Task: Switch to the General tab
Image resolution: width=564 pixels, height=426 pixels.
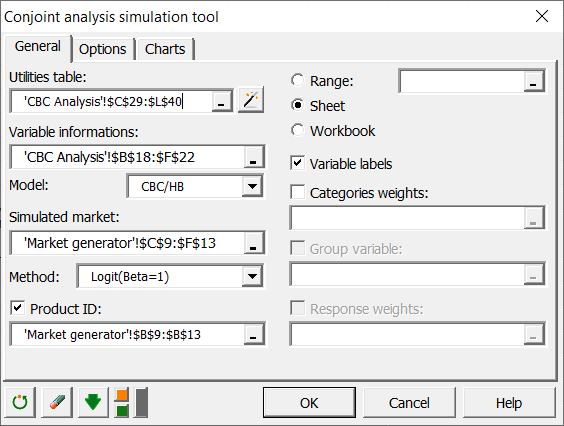Action: (38, 47)
